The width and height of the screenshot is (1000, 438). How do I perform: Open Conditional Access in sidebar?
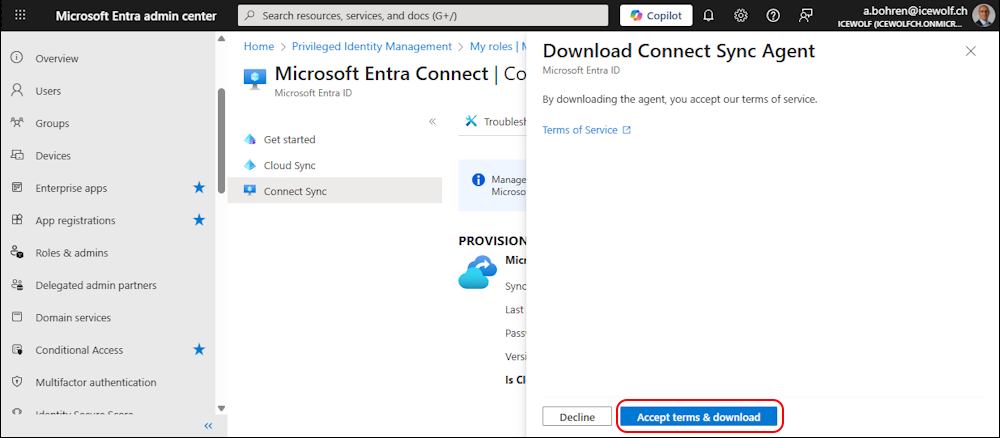[79, 350]
